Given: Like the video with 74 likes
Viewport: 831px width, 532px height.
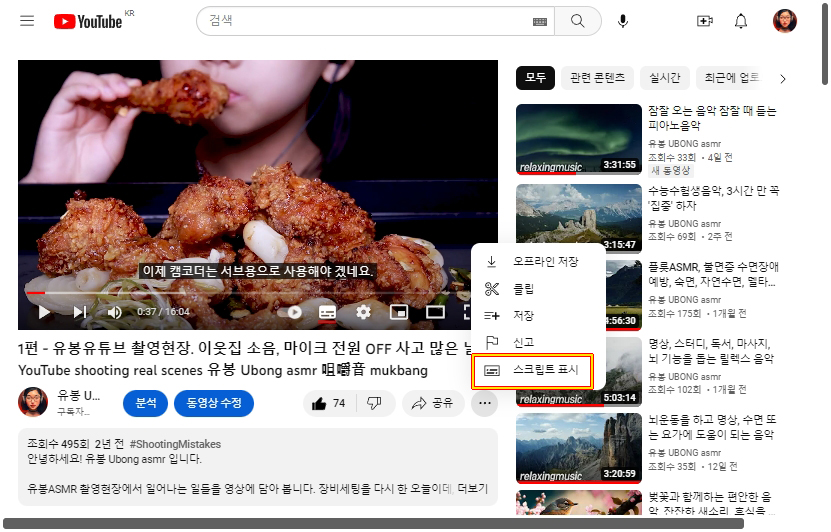Looking at the screenshot, I should [x=329, y=404].
